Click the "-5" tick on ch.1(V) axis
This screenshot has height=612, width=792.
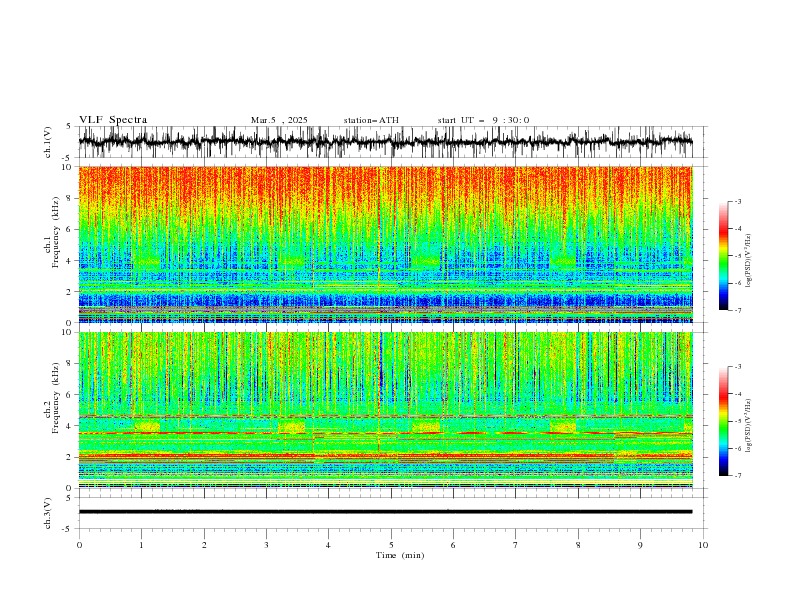pyautogui.click(x=67, y=158)
